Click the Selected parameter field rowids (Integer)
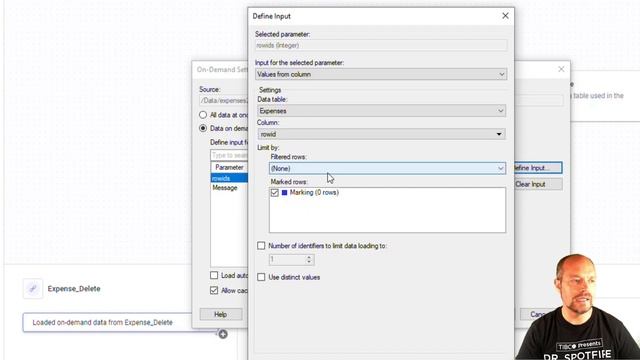The image size is (640, 360). pyautogui.click(x=381, y=45)
